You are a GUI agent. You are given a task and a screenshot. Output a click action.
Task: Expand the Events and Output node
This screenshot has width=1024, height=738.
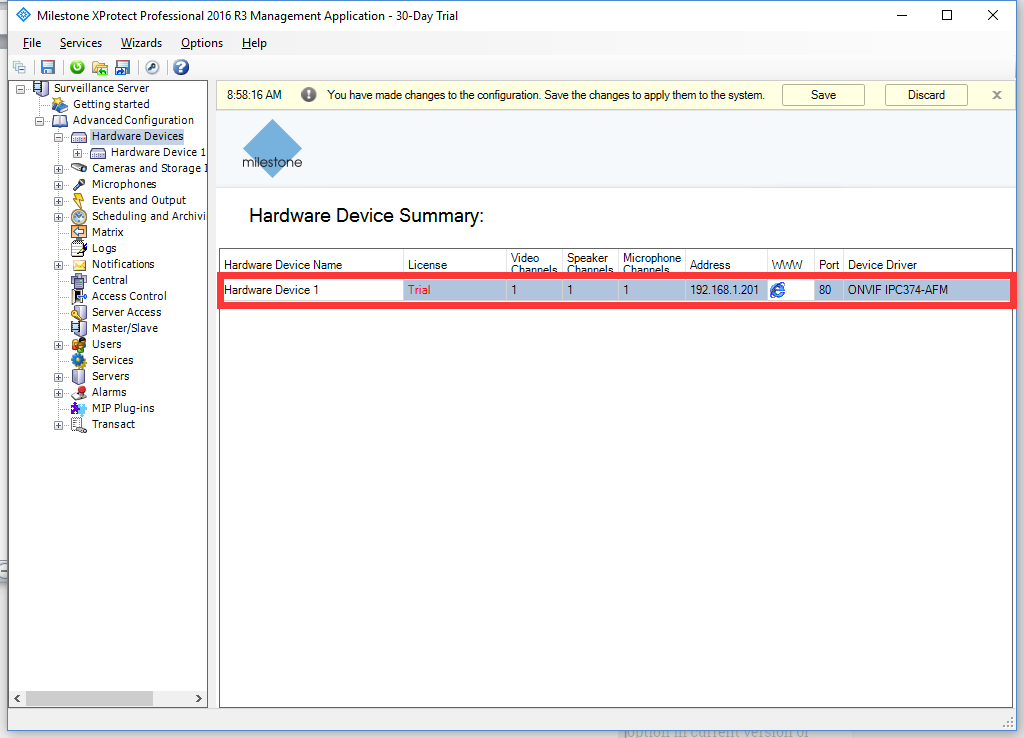click(59, 201)
